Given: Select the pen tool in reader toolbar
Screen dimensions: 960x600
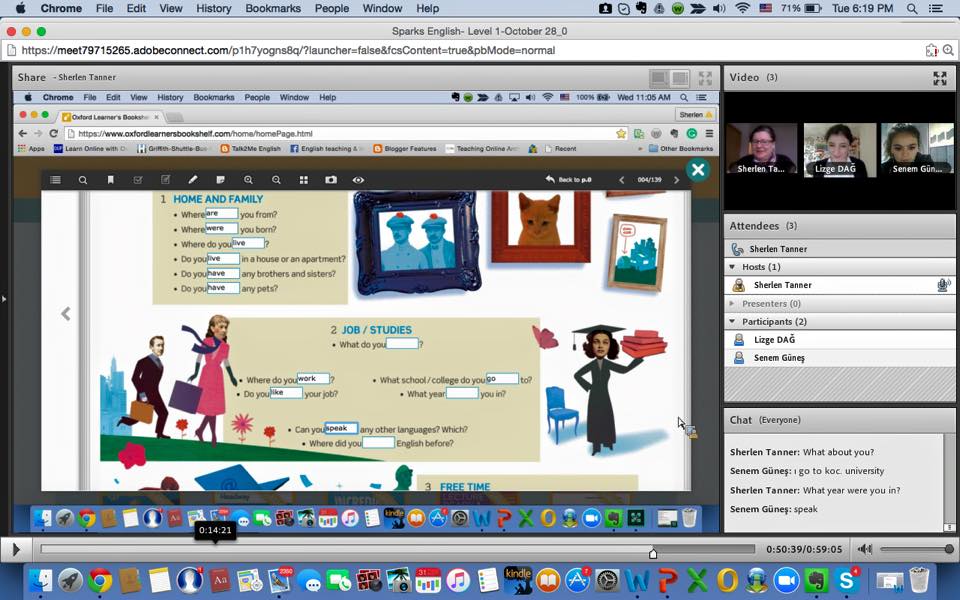Looking at the screenshot, I should pyautogui.click(x=193, y=180).
